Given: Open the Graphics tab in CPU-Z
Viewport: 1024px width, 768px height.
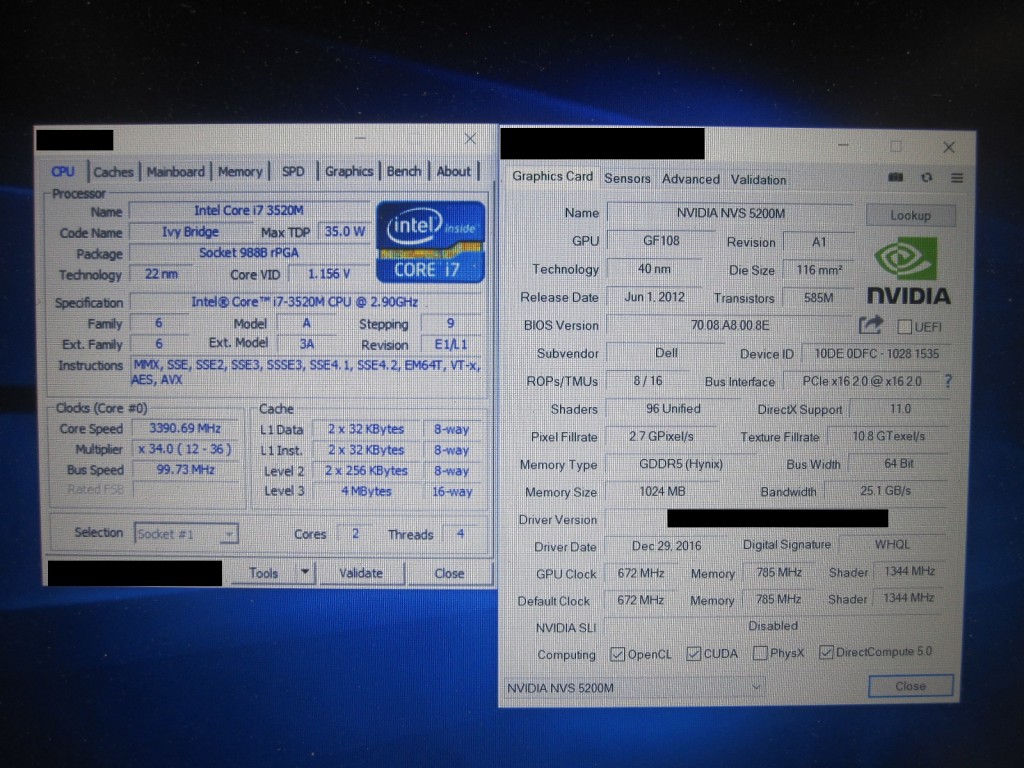Looking at the screenshot, I should click(x=349, y=172).
